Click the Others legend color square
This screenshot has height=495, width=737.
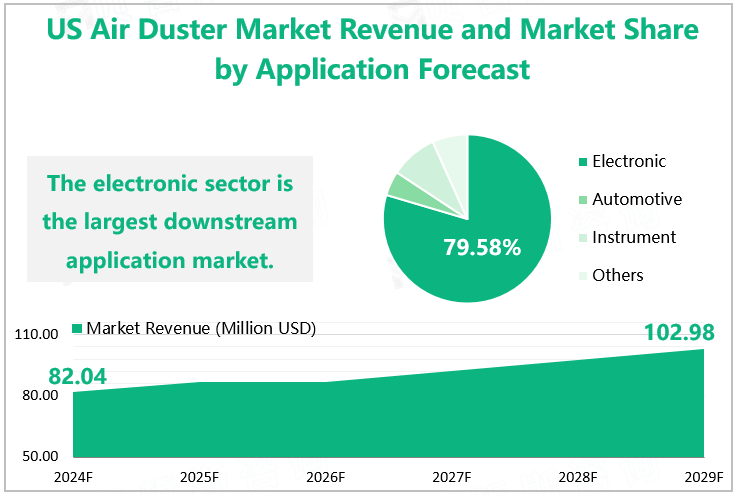pos(583,276)
